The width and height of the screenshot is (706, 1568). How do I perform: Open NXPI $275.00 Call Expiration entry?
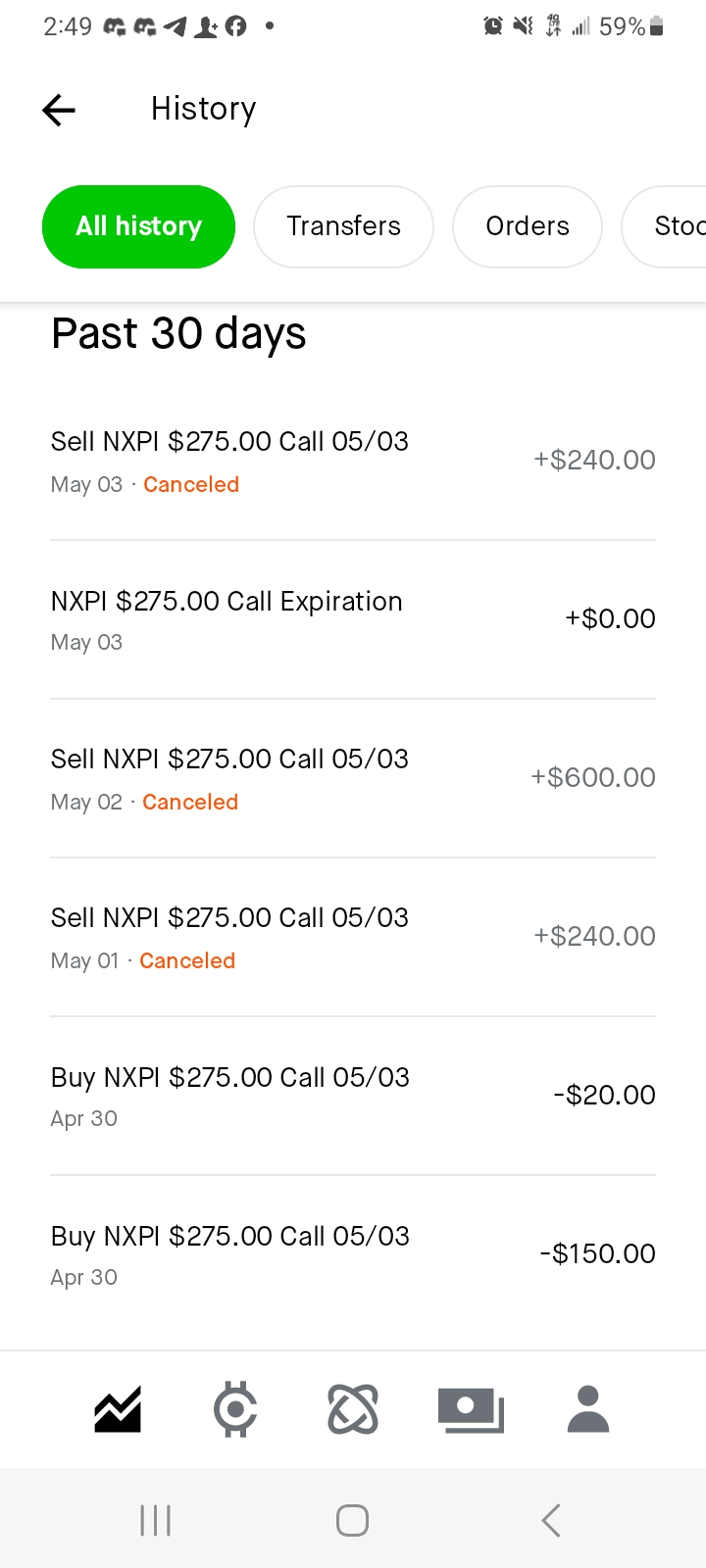pyautogui.click(x=353, y=619)
